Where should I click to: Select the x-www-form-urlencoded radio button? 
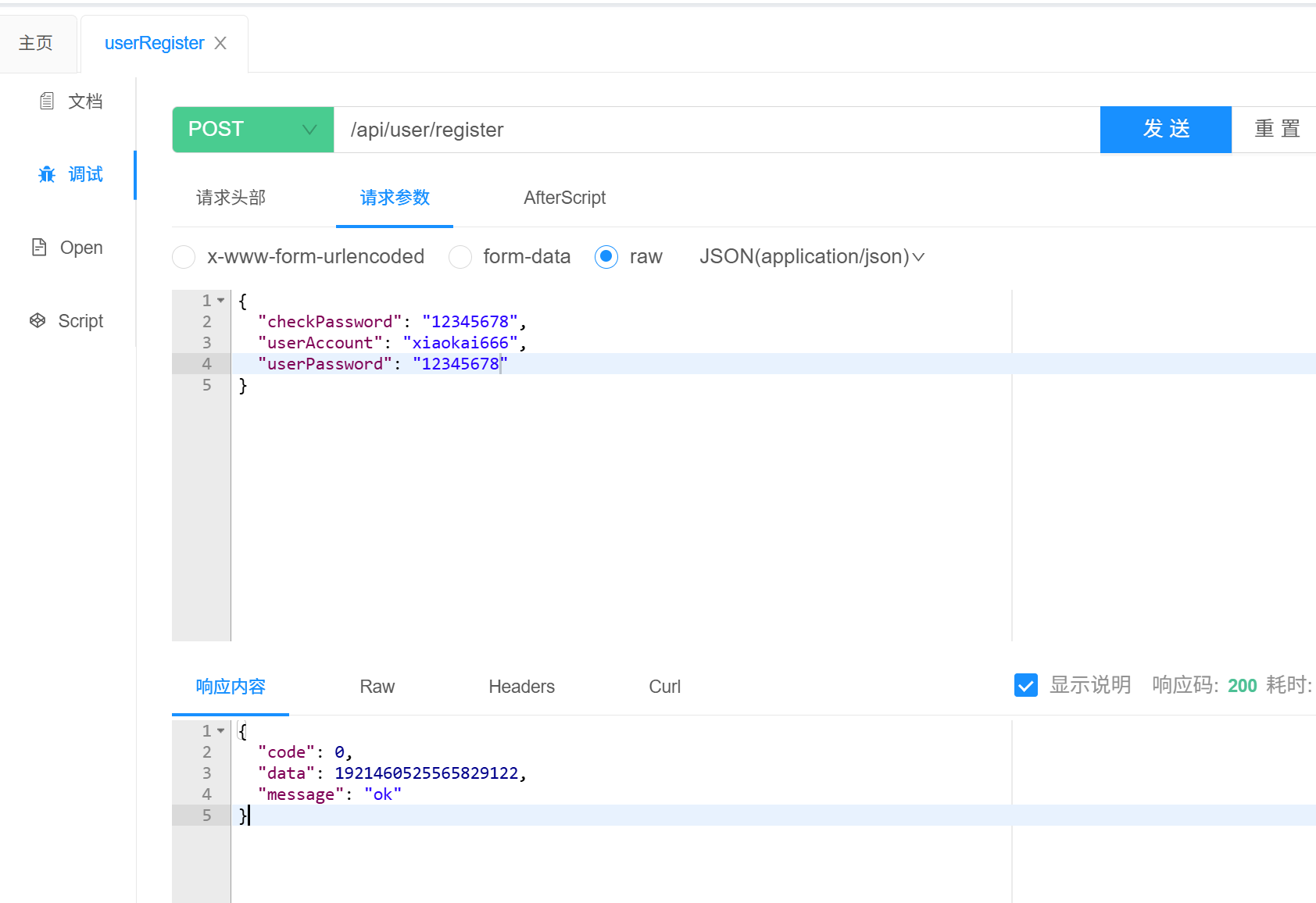coord(184,257)
